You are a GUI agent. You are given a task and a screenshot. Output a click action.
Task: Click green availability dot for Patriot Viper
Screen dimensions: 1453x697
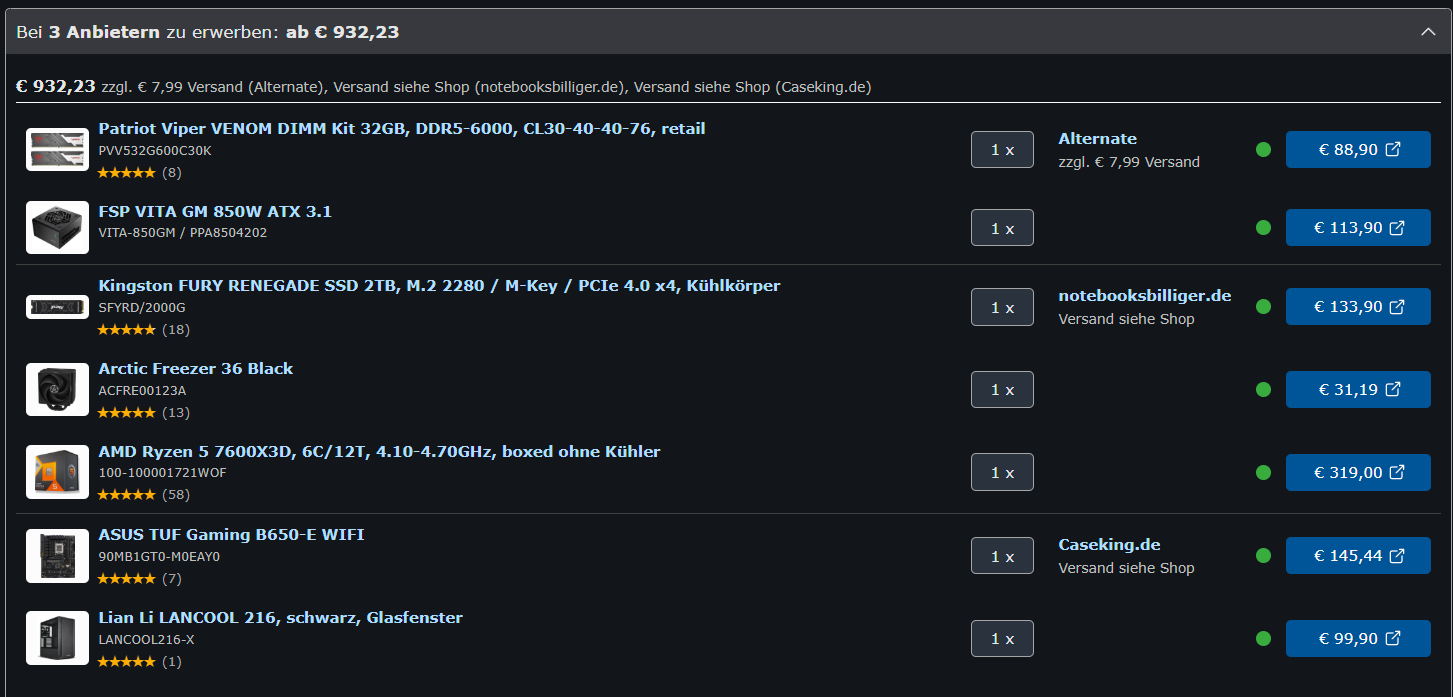coord(1263,150)
